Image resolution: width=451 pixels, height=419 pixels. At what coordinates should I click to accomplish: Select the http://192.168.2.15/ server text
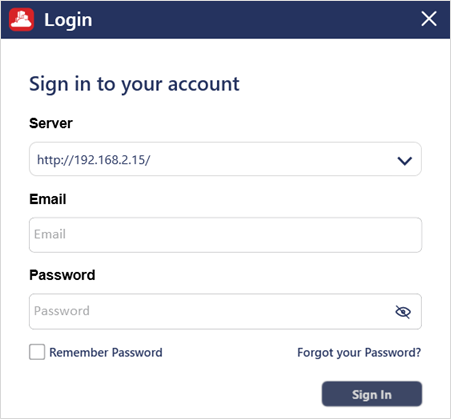94,160
